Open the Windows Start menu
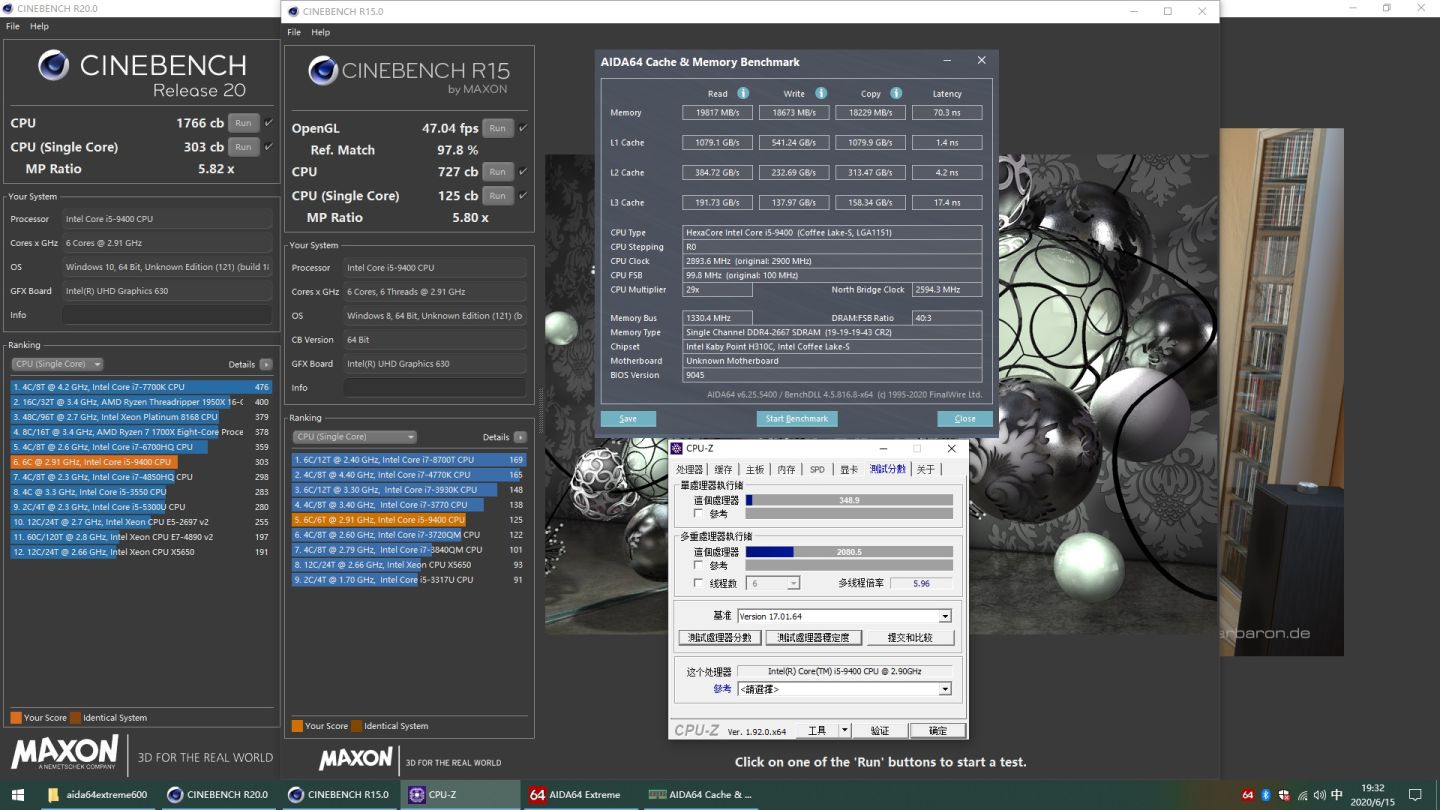The width and height of the screenshot is (1440, 810). pos(19,795)
